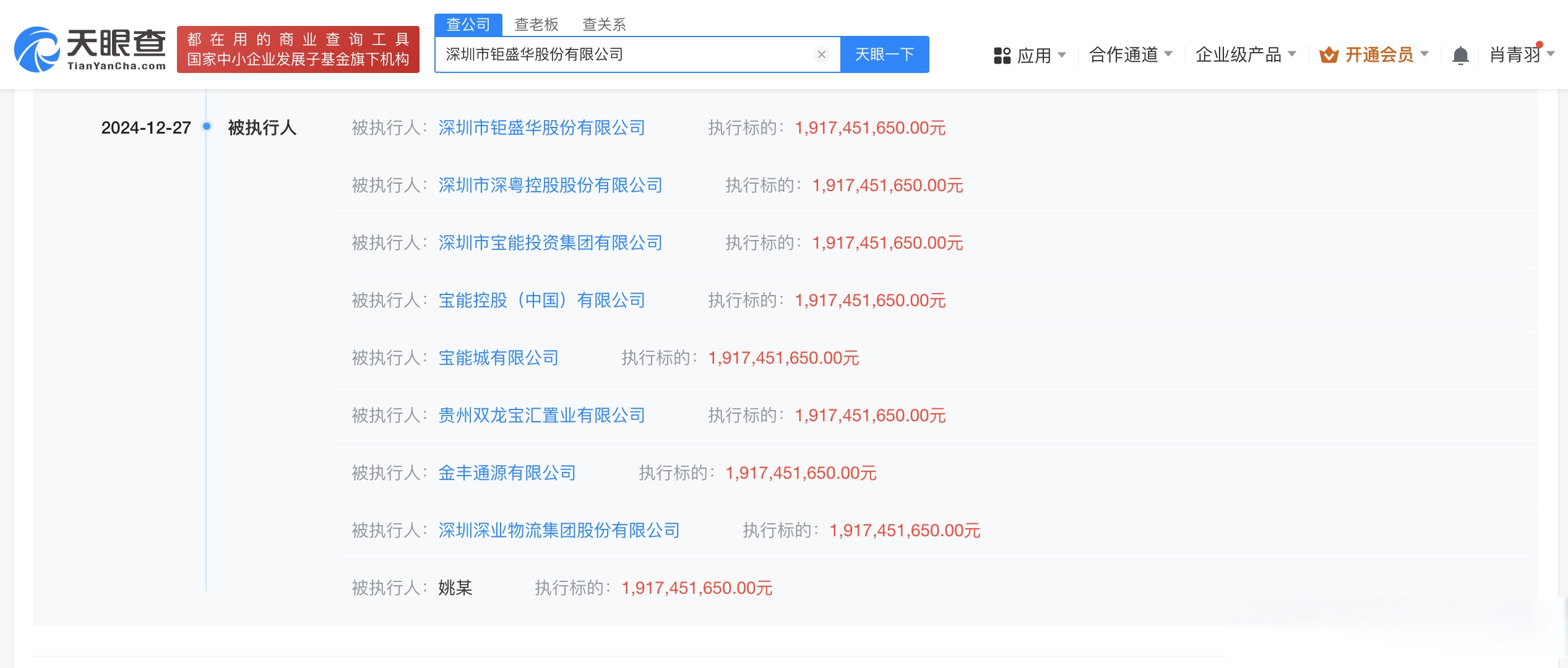Open 宝能控股（中国）有限公司 company link
The height and width of the screenshot is (668, 1568).
(x=541, y=300)
